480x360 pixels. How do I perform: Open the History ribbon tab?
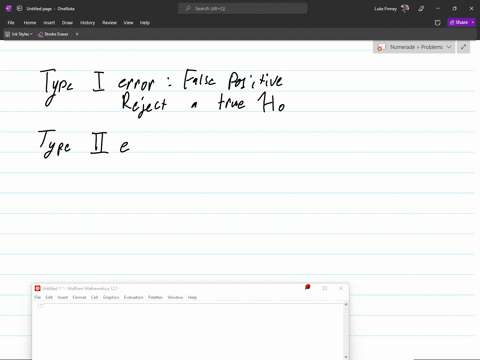pyautogui.click(x=88, y=23)
